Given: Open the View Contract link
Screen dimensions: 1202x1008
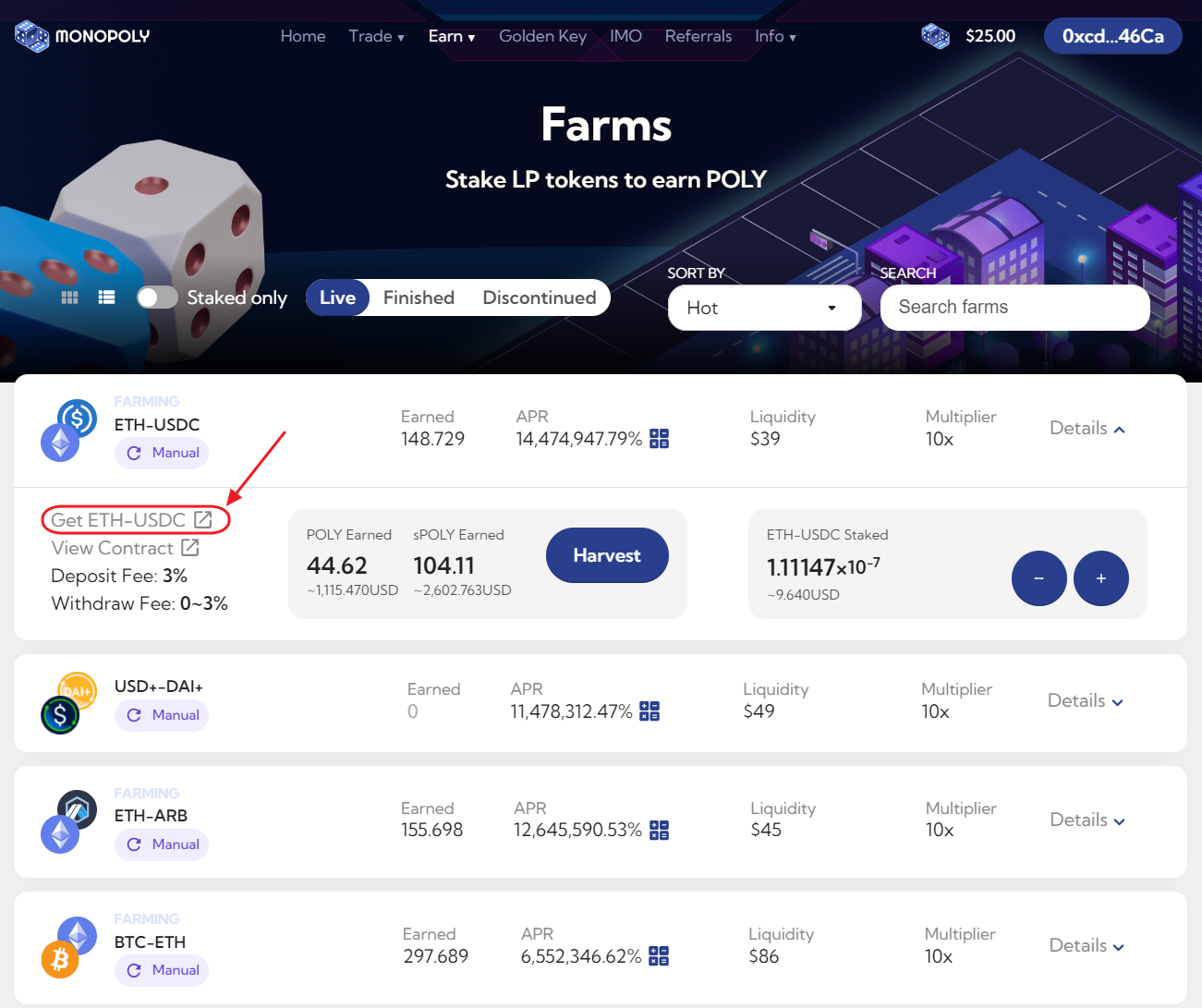Looking at the screenshot, I should click(125, 548).
